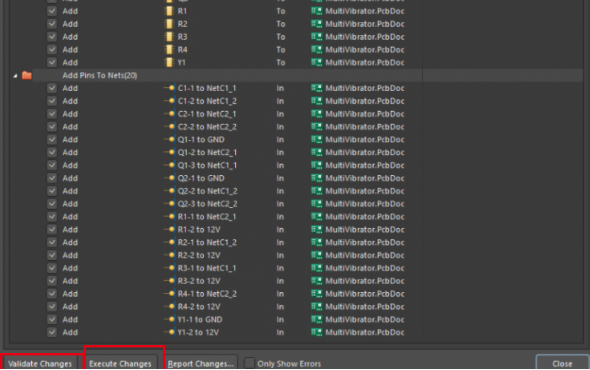Click the component icon next to R2
Image resolution: width=590 pixels, height=370 pixels.
pos(169,24)
